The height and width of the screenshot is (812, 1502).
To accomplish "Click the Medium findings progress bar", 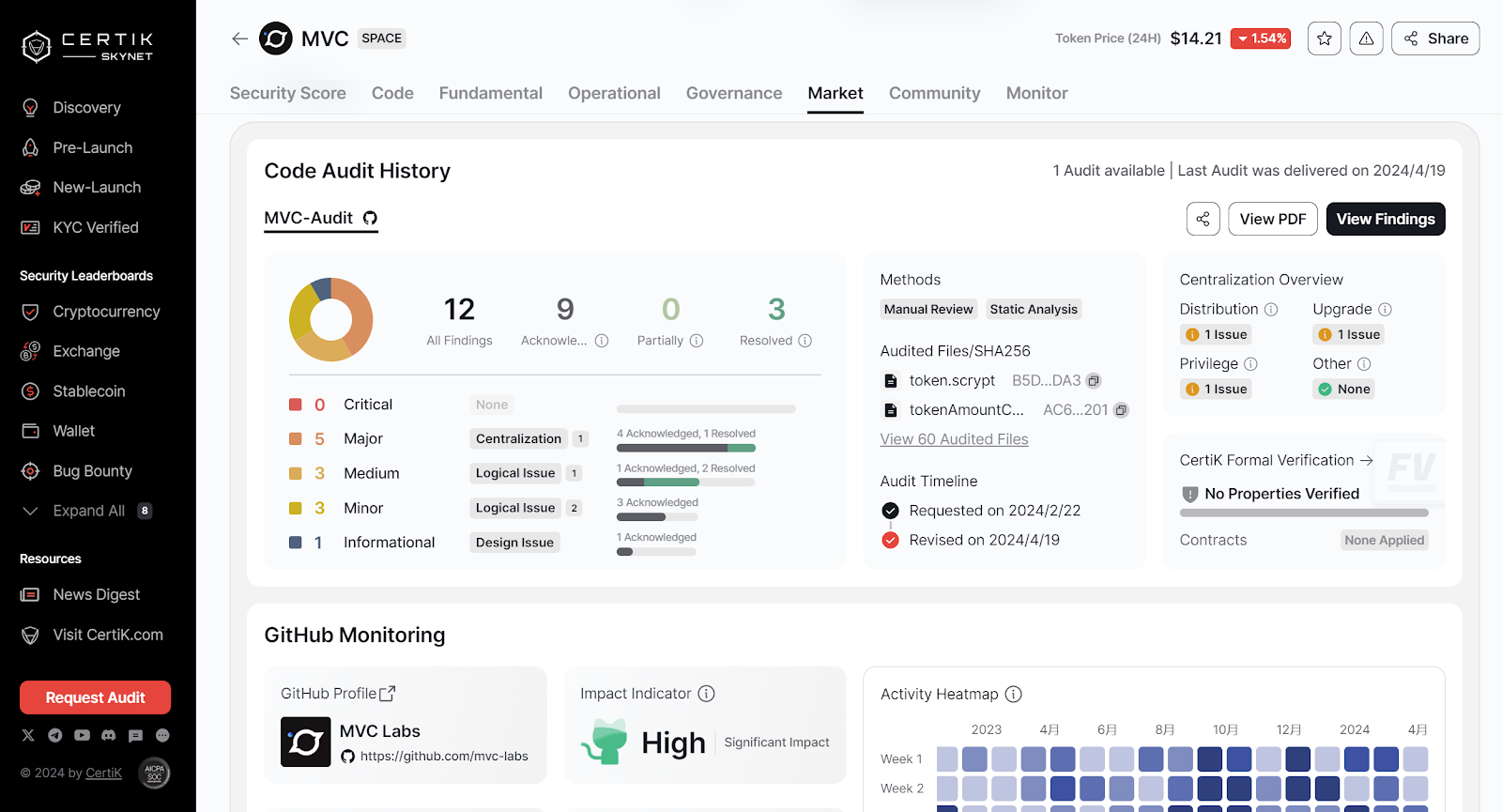I will 686,483.
